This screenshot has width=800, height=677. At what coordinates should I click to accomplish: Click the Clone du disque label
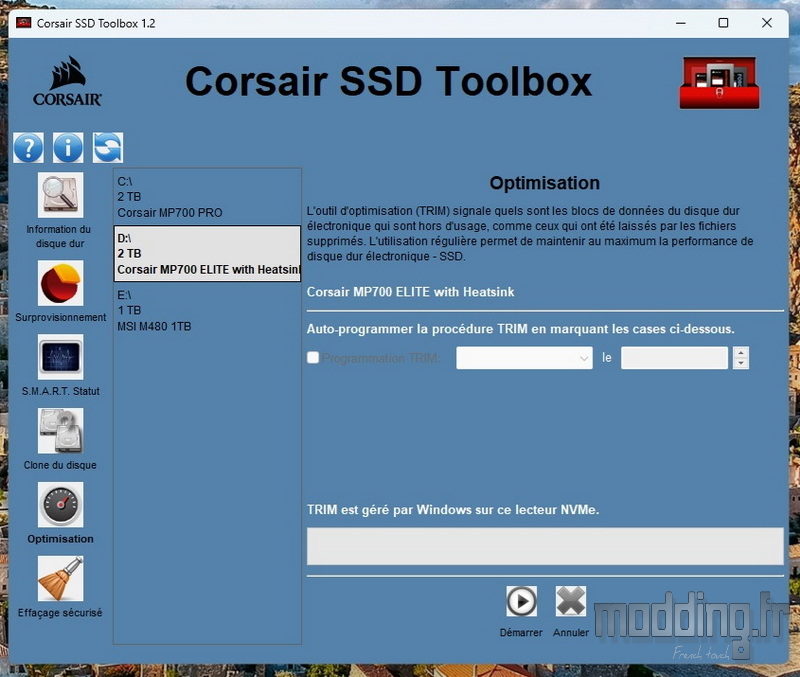coord(60,465)
